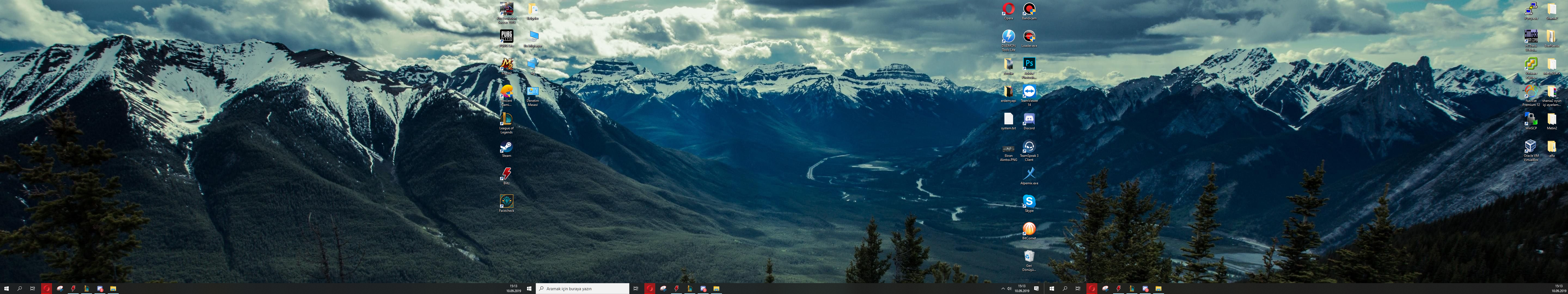Open the Steam desktop shortcut
The height and width of the screenshot is (294, 1568).
(x=506, y=149)
